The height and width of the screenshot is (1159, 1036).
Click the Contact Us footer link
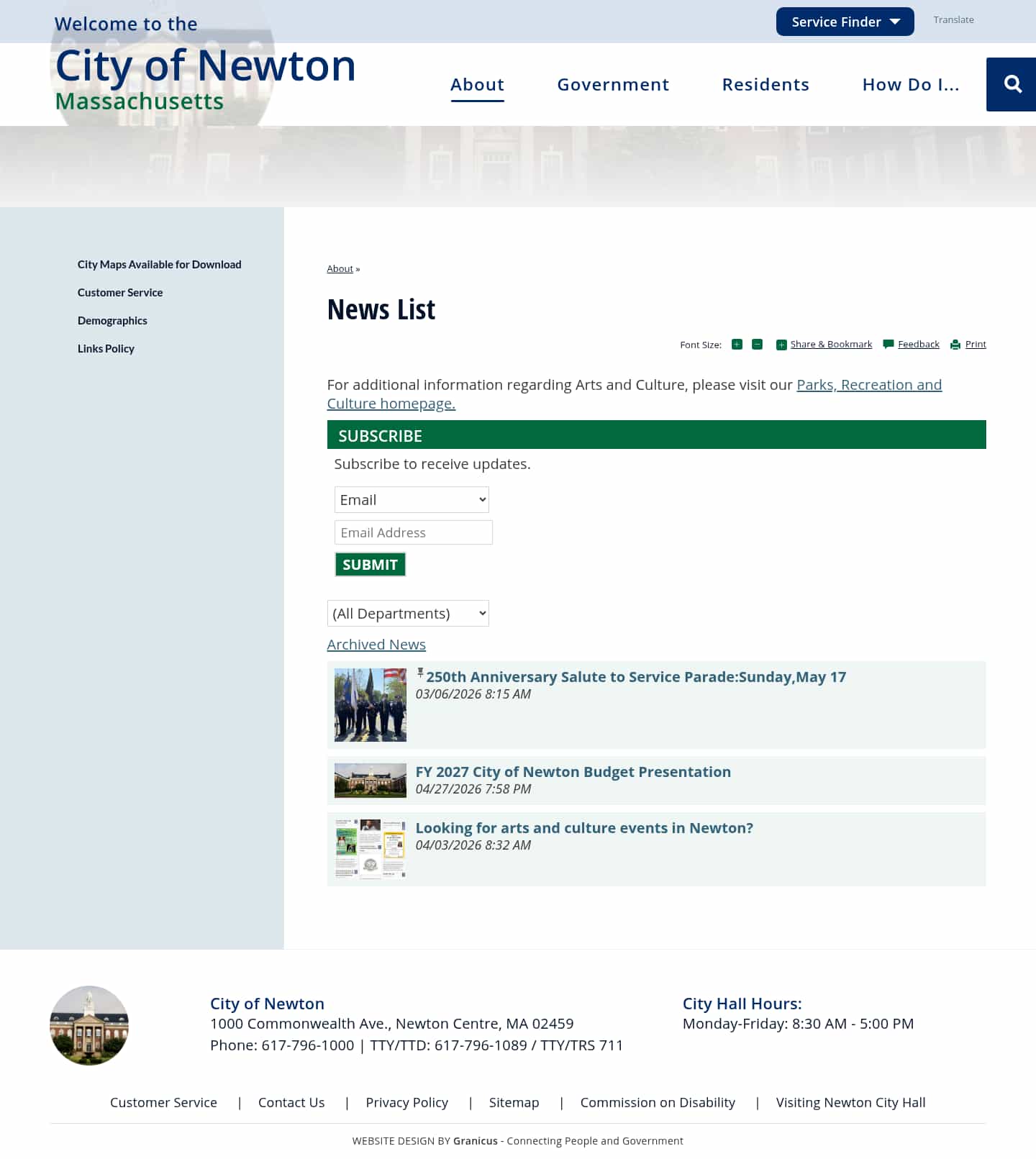(291, 1103)
